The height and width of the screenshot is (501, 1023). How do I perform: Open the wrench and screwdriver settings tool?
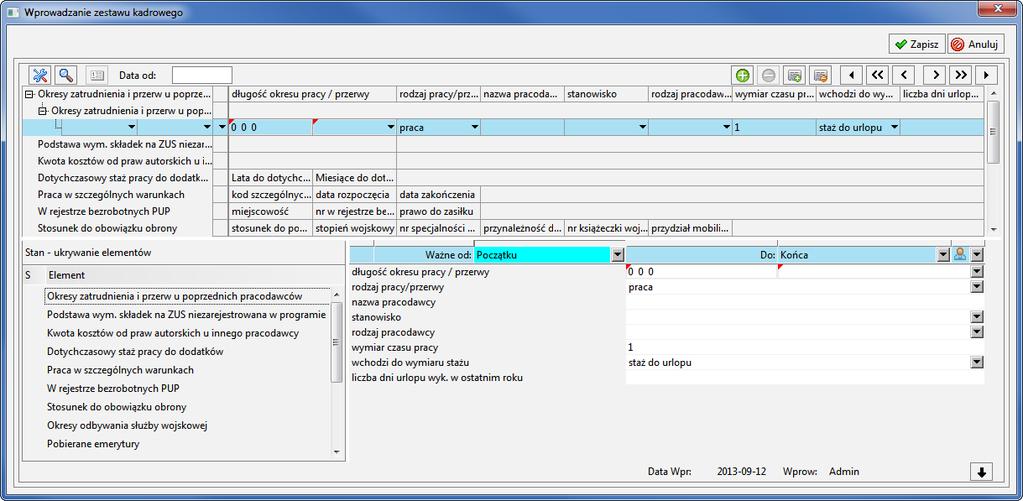click(40, 75)
